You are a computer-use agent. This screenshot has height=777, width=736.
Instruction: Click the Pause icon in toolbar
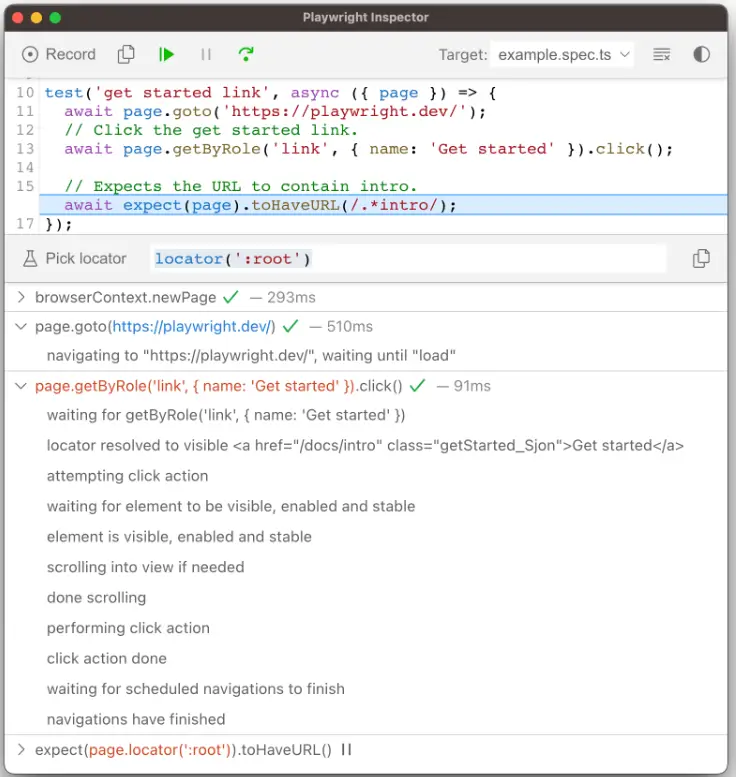[x=206, y=55]
